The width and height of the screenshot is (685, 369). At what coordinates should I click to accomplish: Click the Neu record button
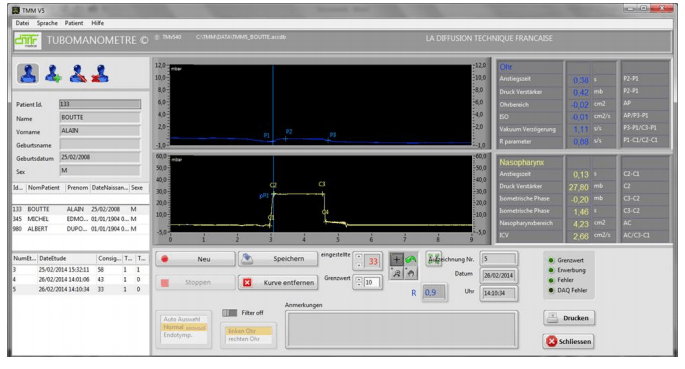(195, 259)
